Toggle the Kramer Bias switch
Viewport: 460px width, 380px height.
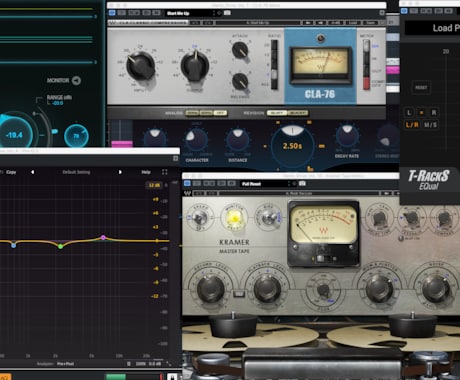(269, 218)
